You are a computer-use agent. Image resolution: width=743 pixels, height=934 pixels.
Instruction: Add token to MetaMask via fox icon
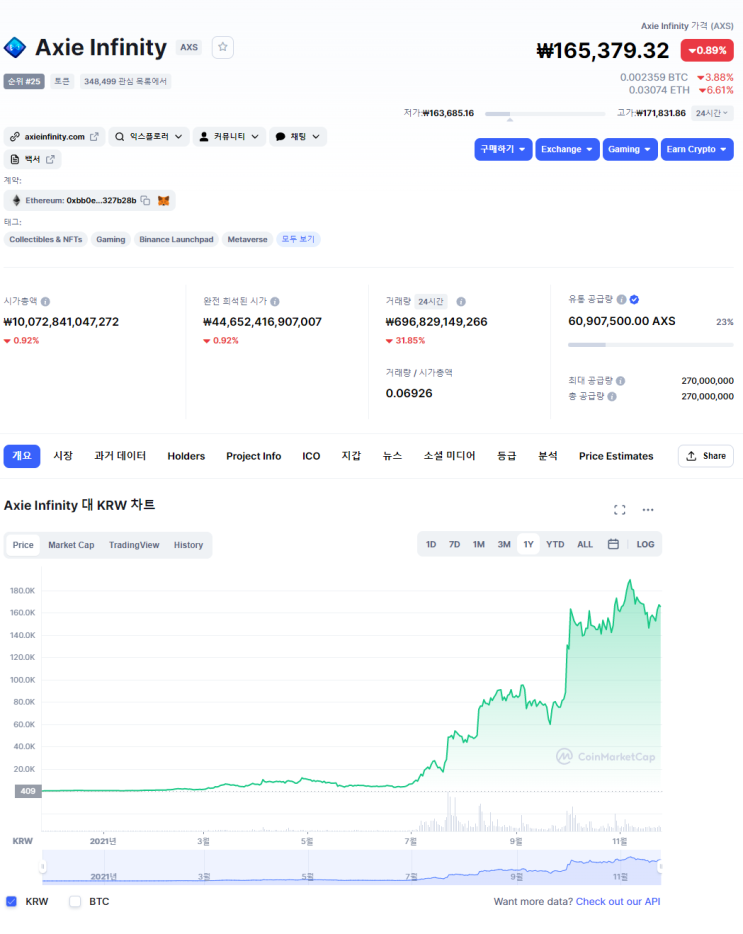(x=163, y=201)
